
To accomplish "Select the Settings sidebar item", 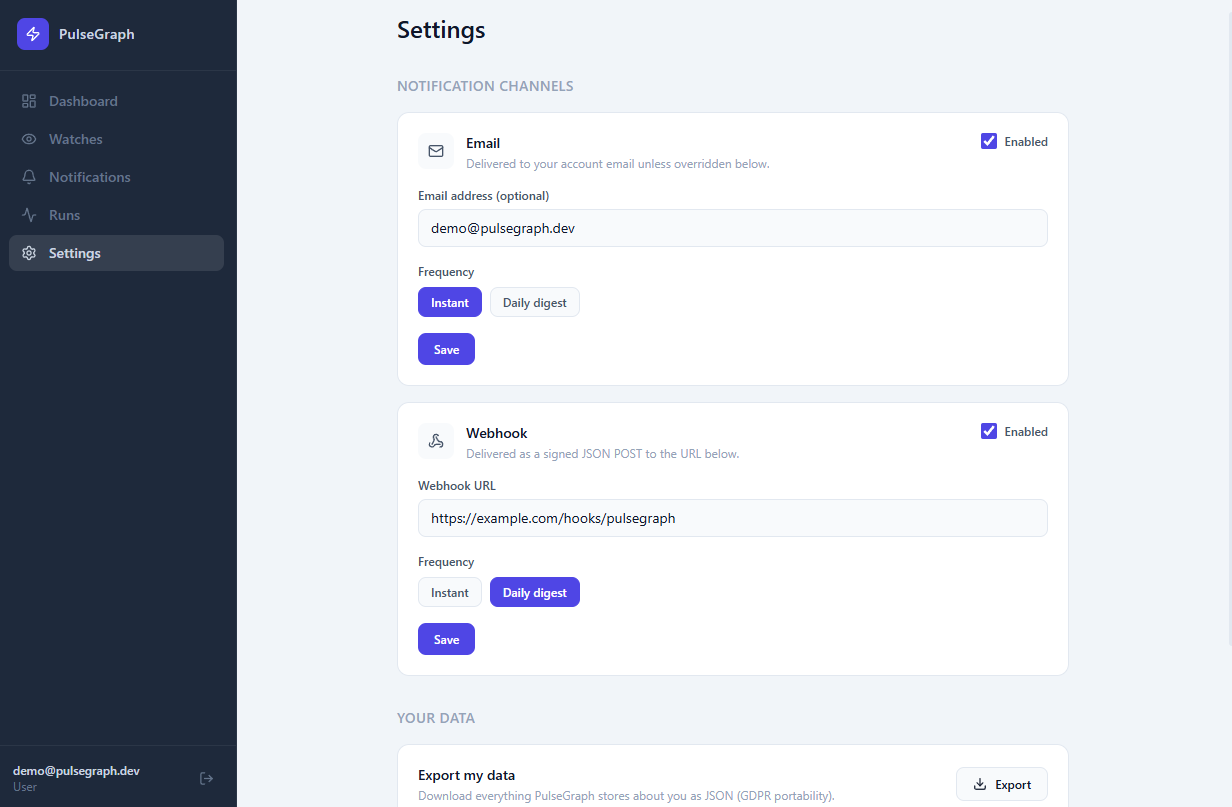I will click(x=116, y=253).
